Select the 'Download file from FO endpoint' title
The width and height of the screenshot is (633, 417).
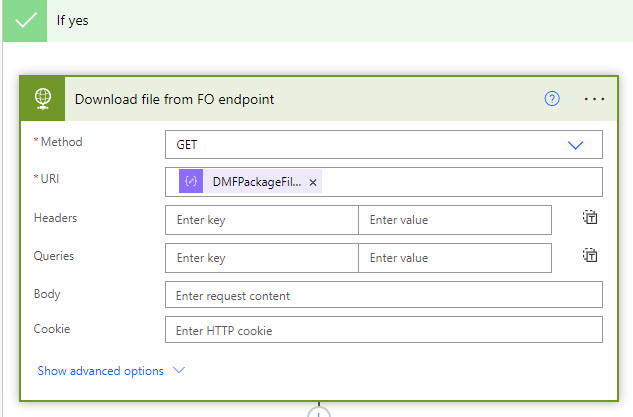(x=174, y=99)
